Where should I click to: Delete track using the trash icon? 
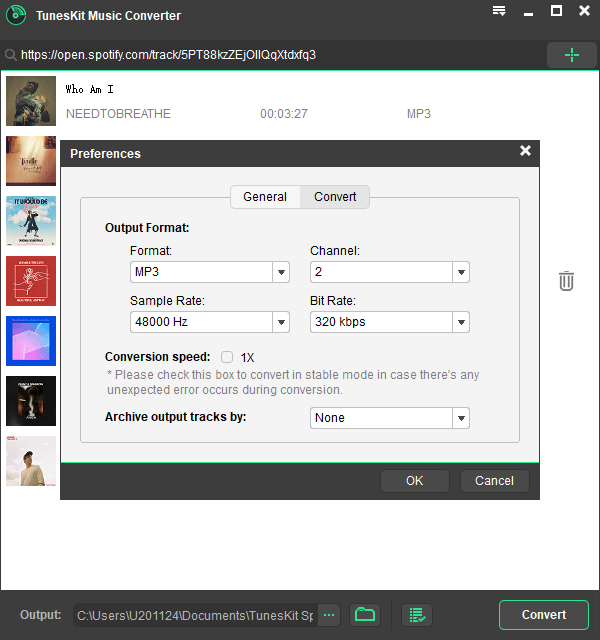point(566,281)
